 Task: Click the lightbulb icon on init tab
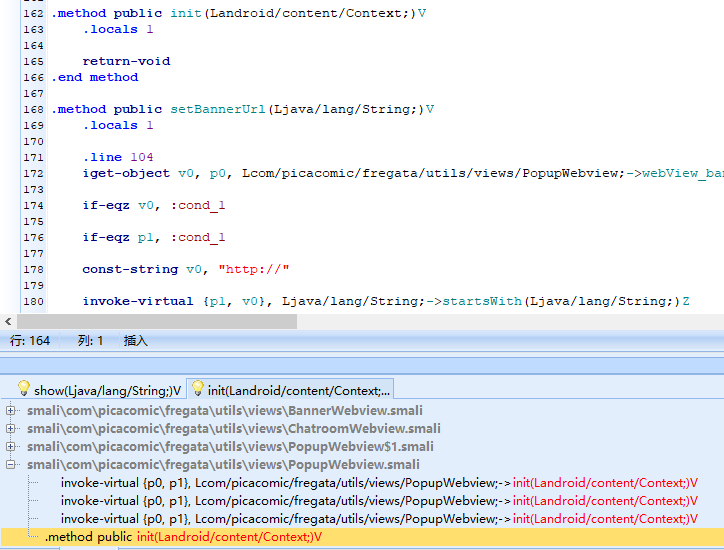(x=198, y=388)
